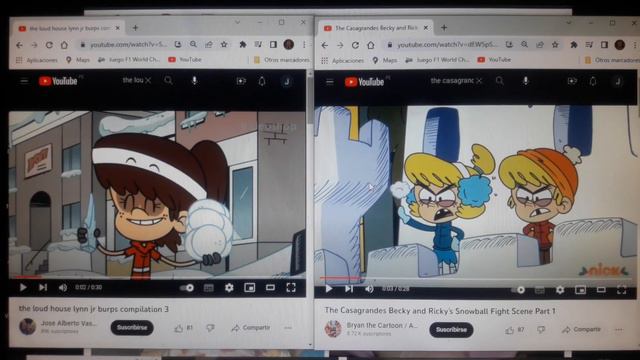Reload page in left Chrome window
Screen dimensions: 640x360
click(49, 45)
